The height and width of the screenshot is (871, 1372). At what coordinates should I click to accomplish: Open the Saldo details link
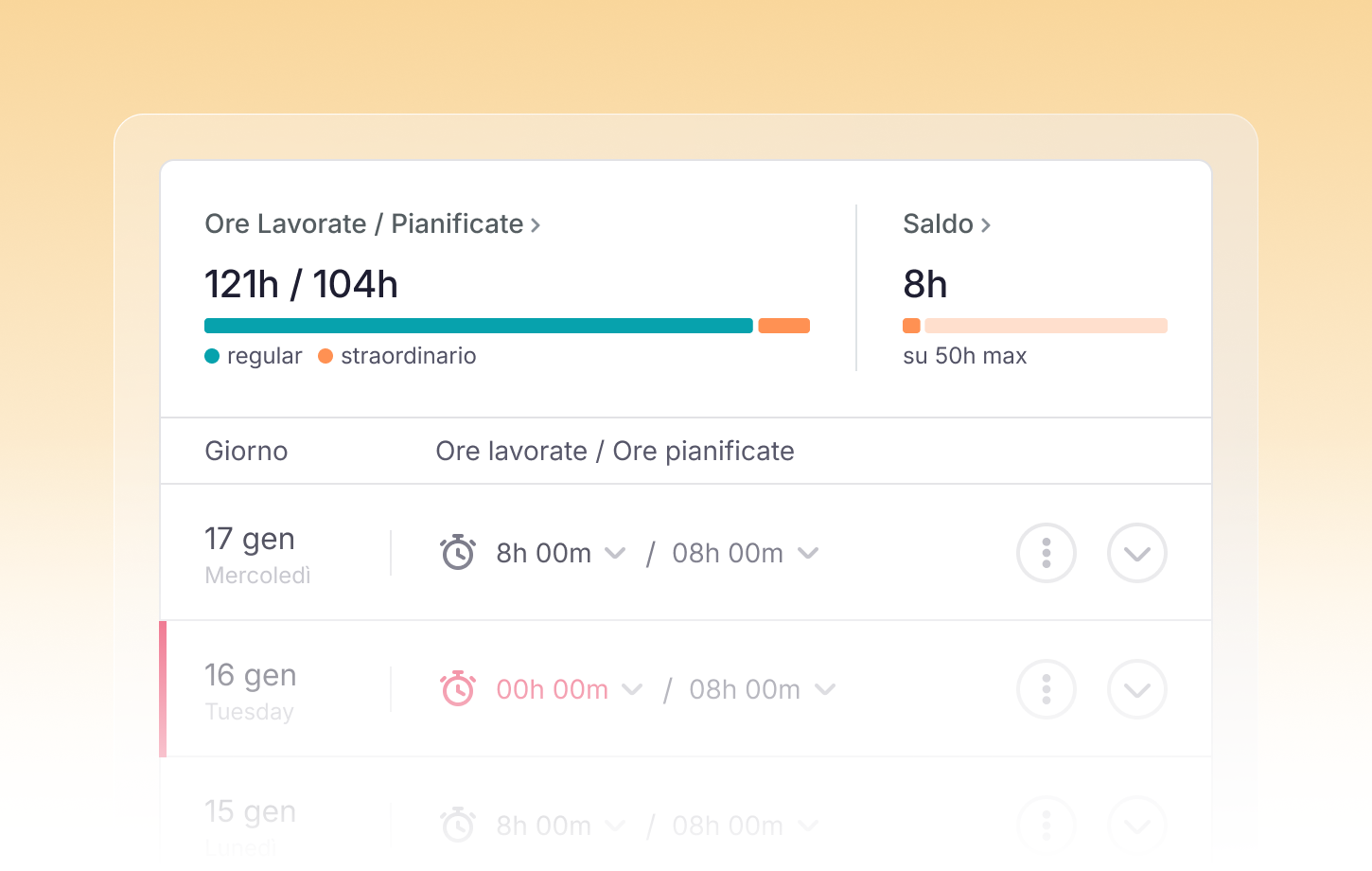938,224
